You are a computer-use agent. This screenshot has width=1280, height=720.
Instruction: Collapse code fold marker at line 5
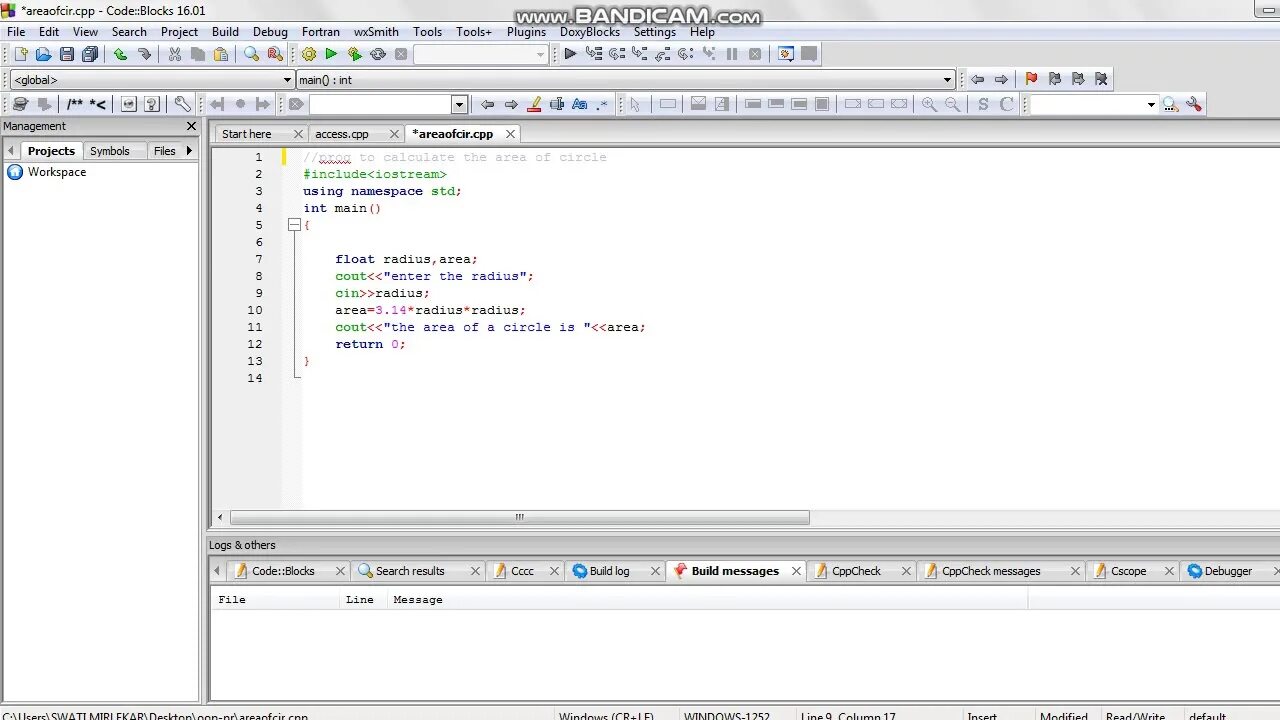[x=294, y=225]
